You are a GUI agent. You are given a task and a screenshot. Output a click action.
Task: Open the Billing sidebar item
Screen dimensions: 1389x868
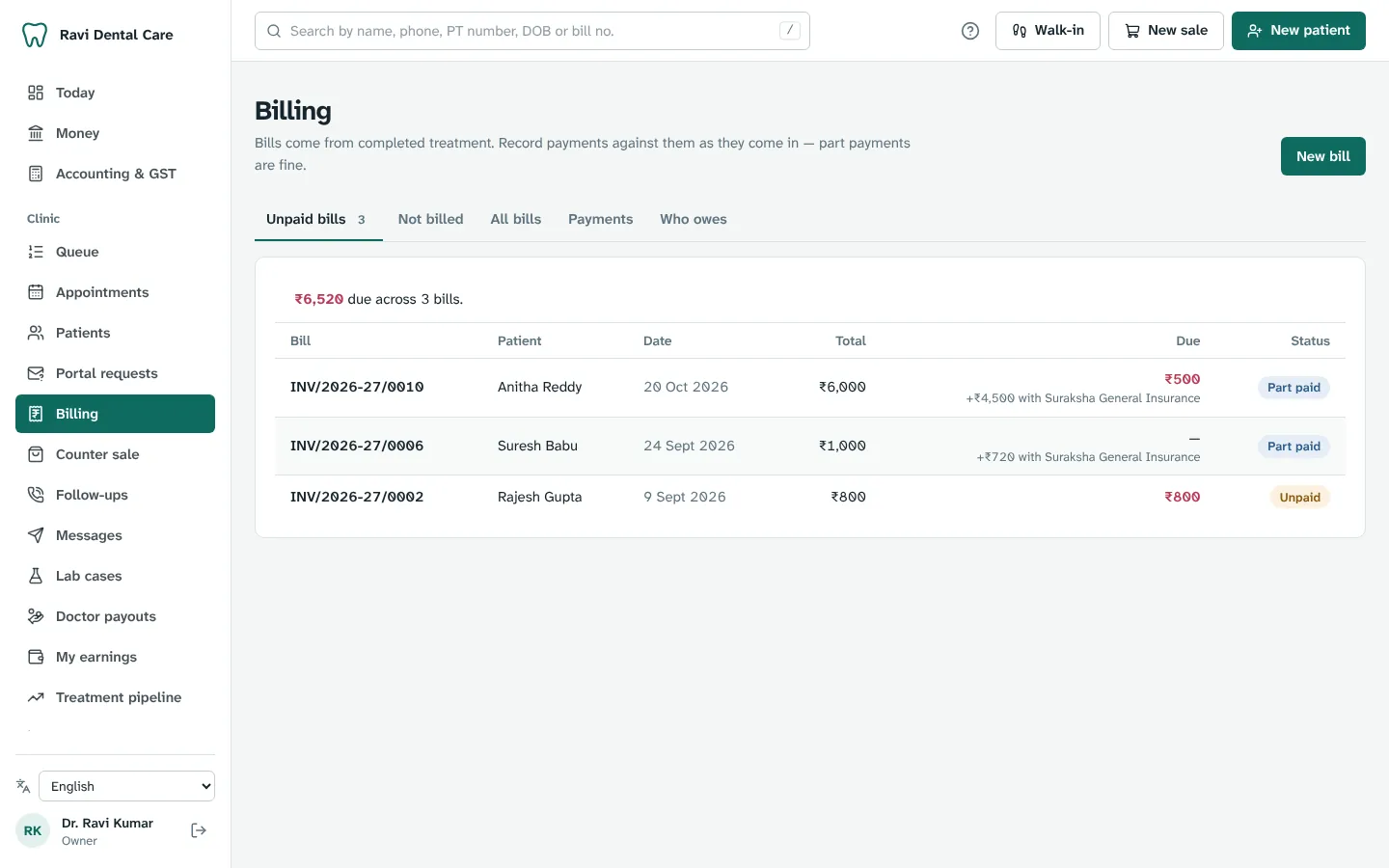click(x=115, y=414)
